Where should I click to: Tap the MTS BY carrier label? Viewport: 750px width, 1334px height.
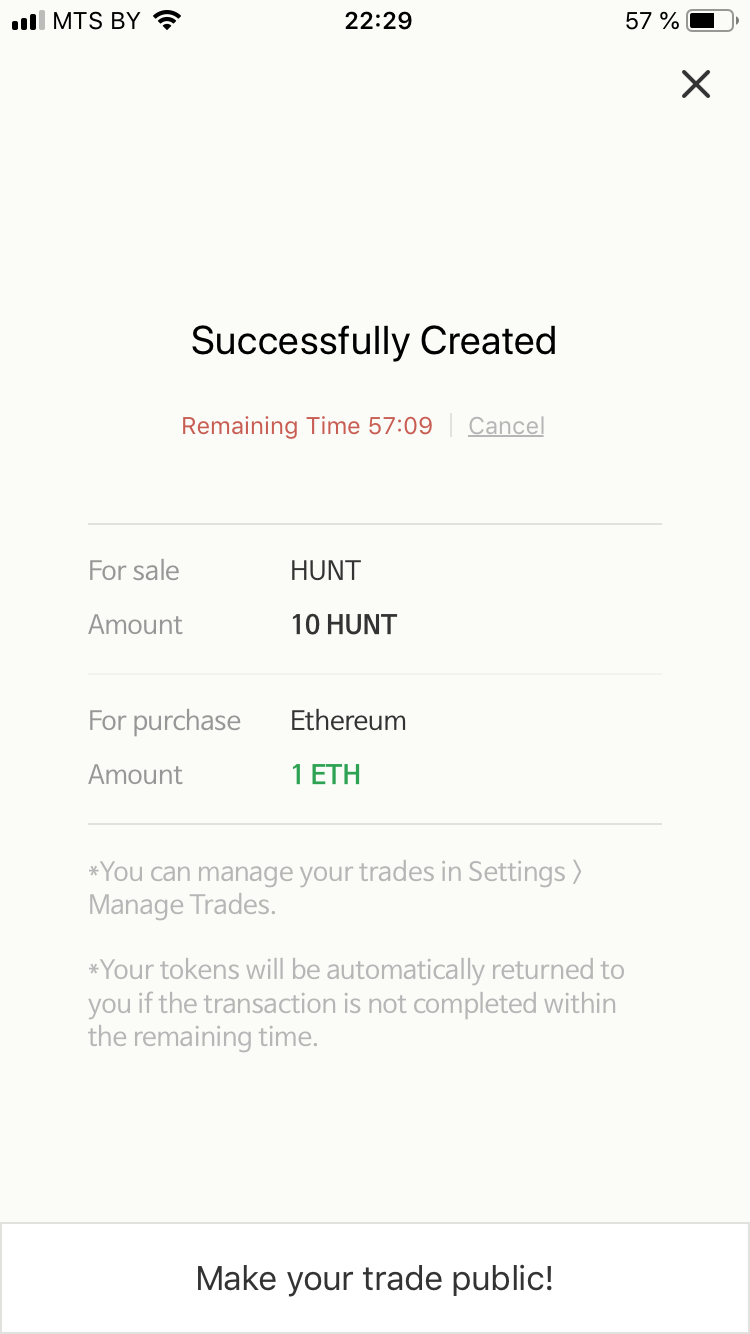[x=96, y=21]
